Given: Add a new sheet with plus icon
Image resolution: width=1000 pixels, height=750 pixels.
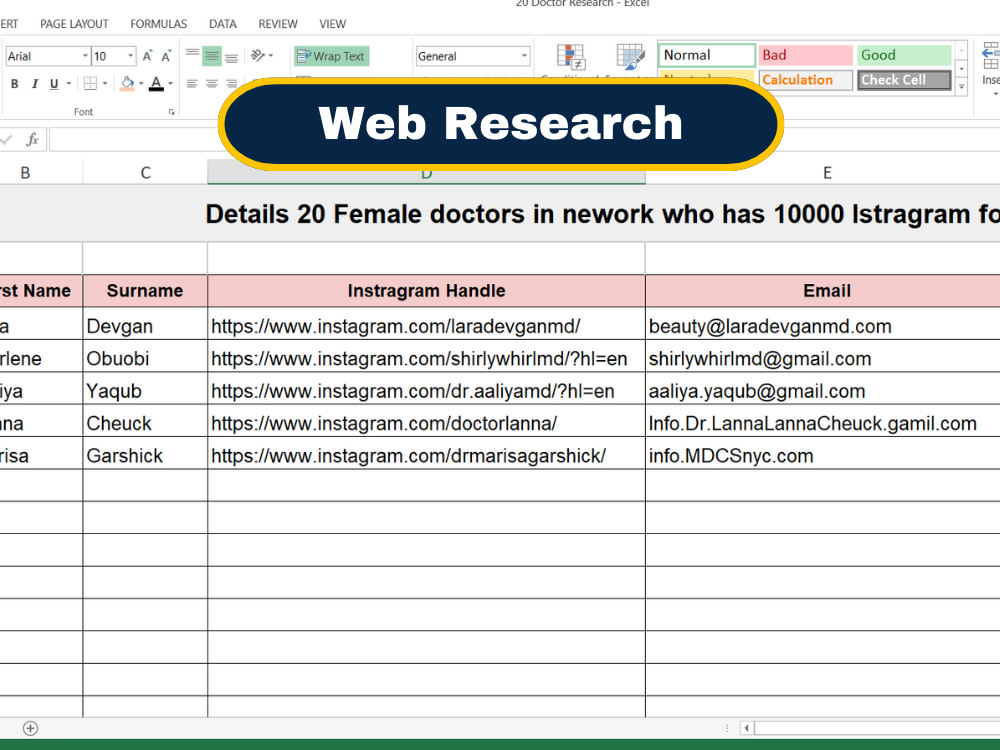Looking at the screenshot, I should coord(30,728).
